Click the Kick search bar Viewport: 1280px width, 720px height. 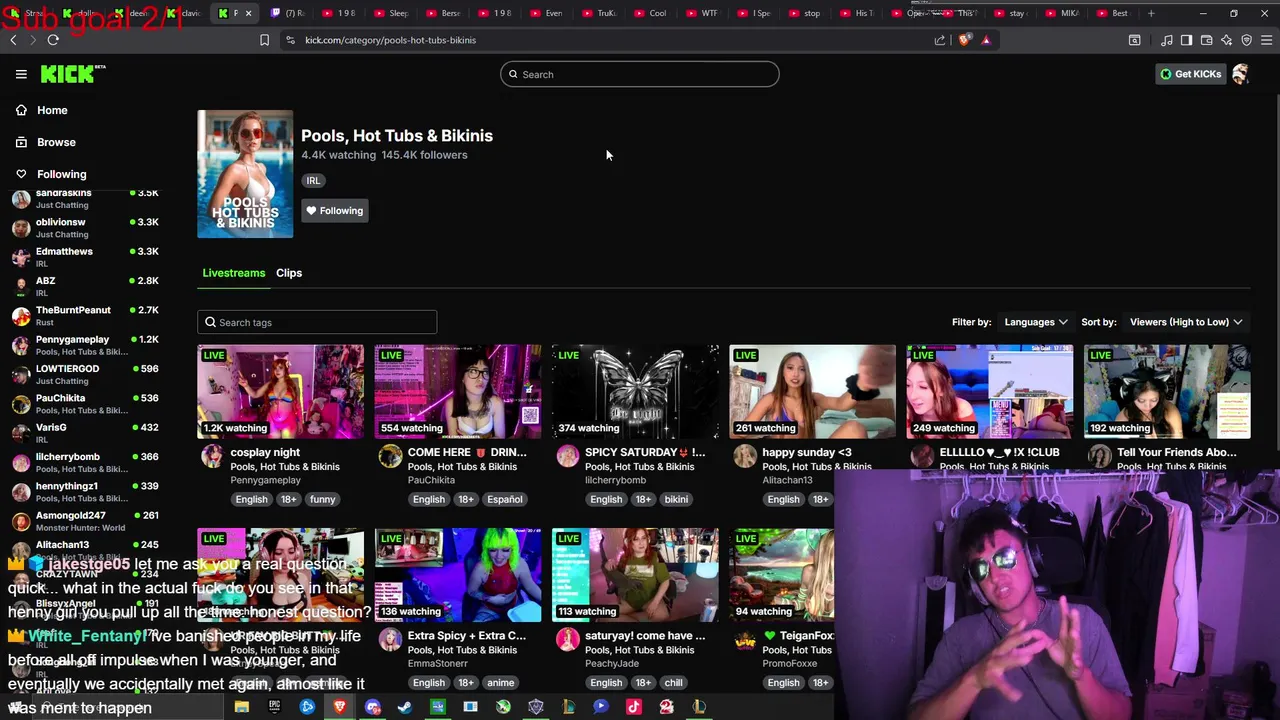pos(640,74)
